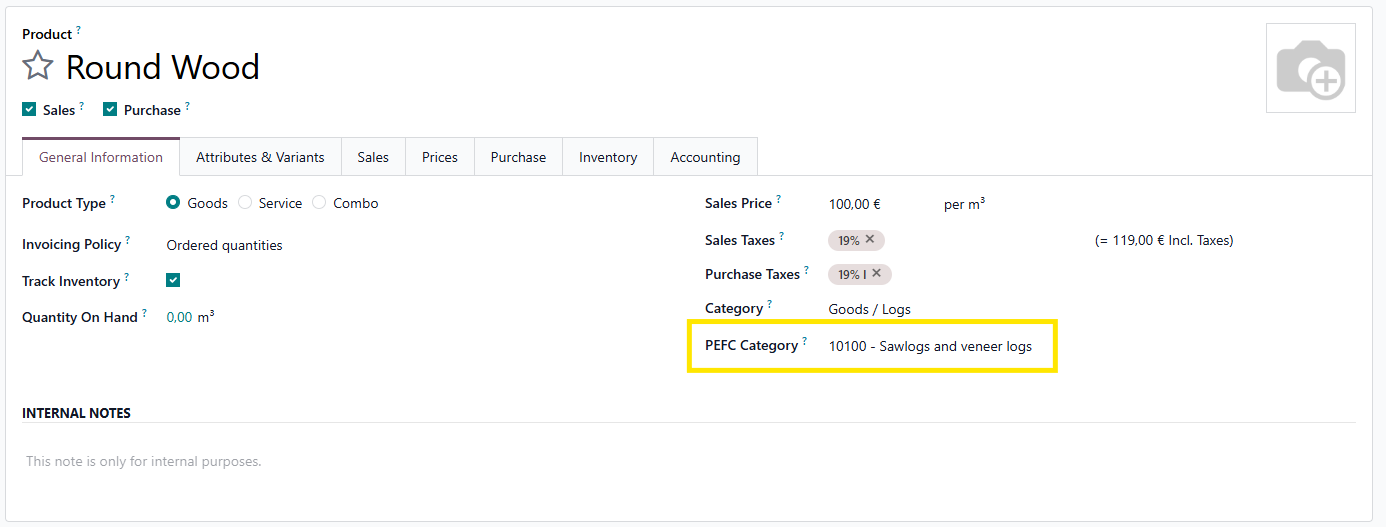Uncheck the Sales checkbox
This screenshot has height=527, width=1386.
[x=29, y=110]
